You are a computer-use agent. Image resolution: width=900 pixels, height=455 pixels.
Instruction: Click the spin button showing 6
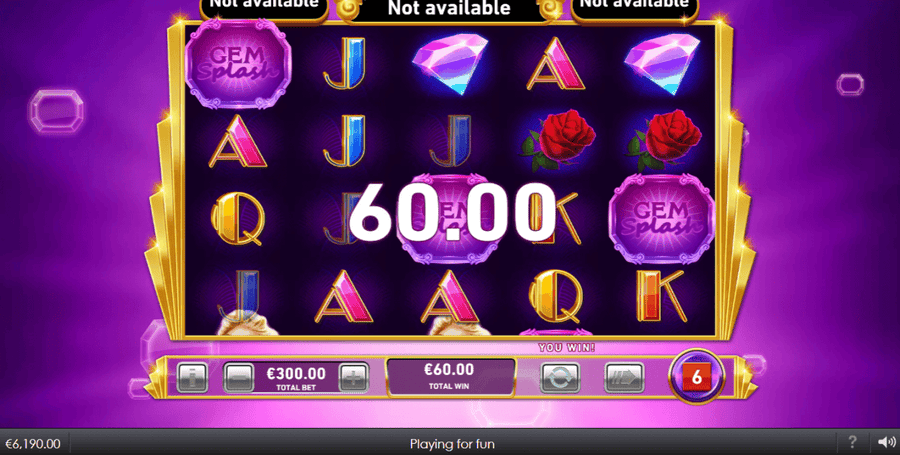697,377
